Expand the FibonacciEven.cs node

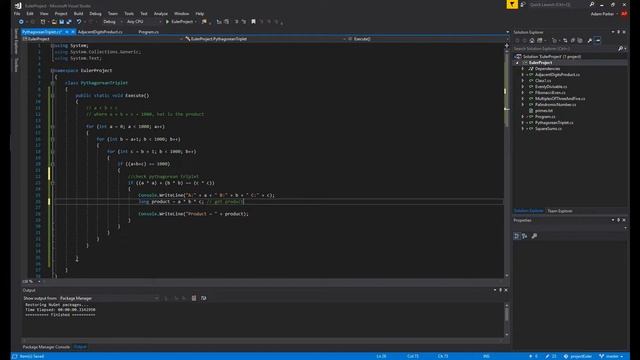pos(523,93)
